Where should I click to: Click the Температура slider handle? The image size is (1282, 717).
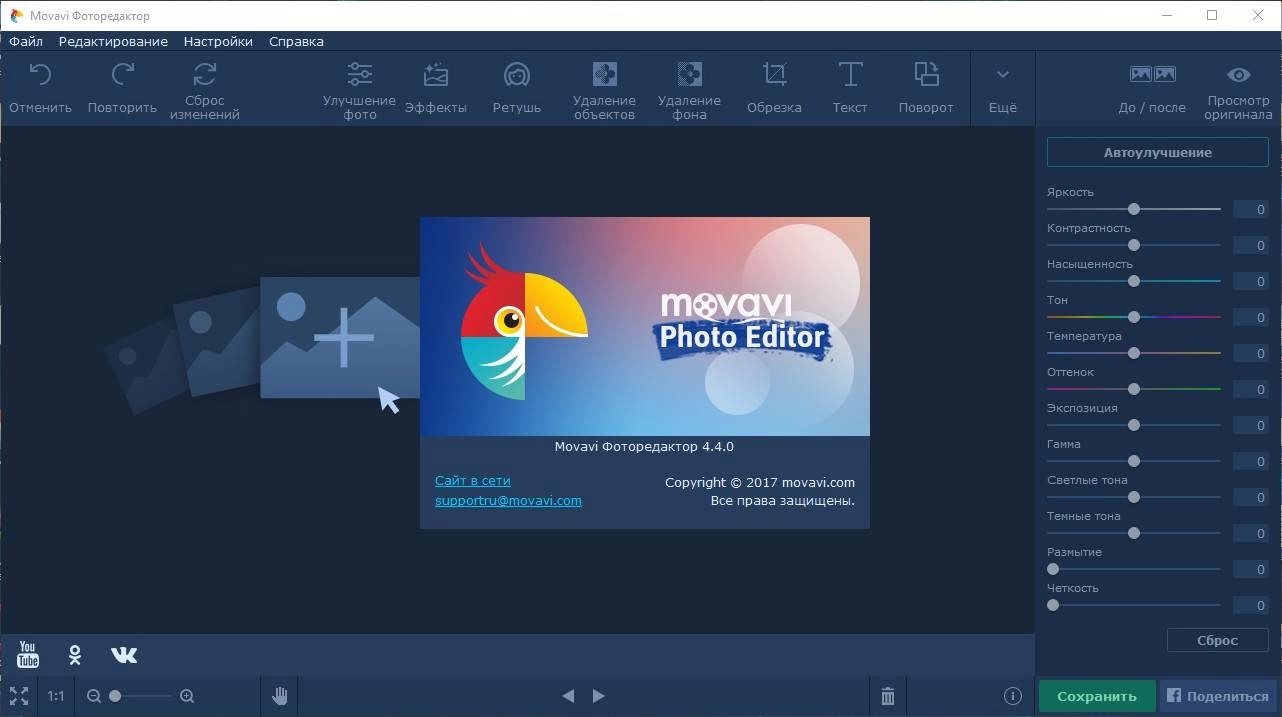pyautogui.click(x=1134, y=353)
